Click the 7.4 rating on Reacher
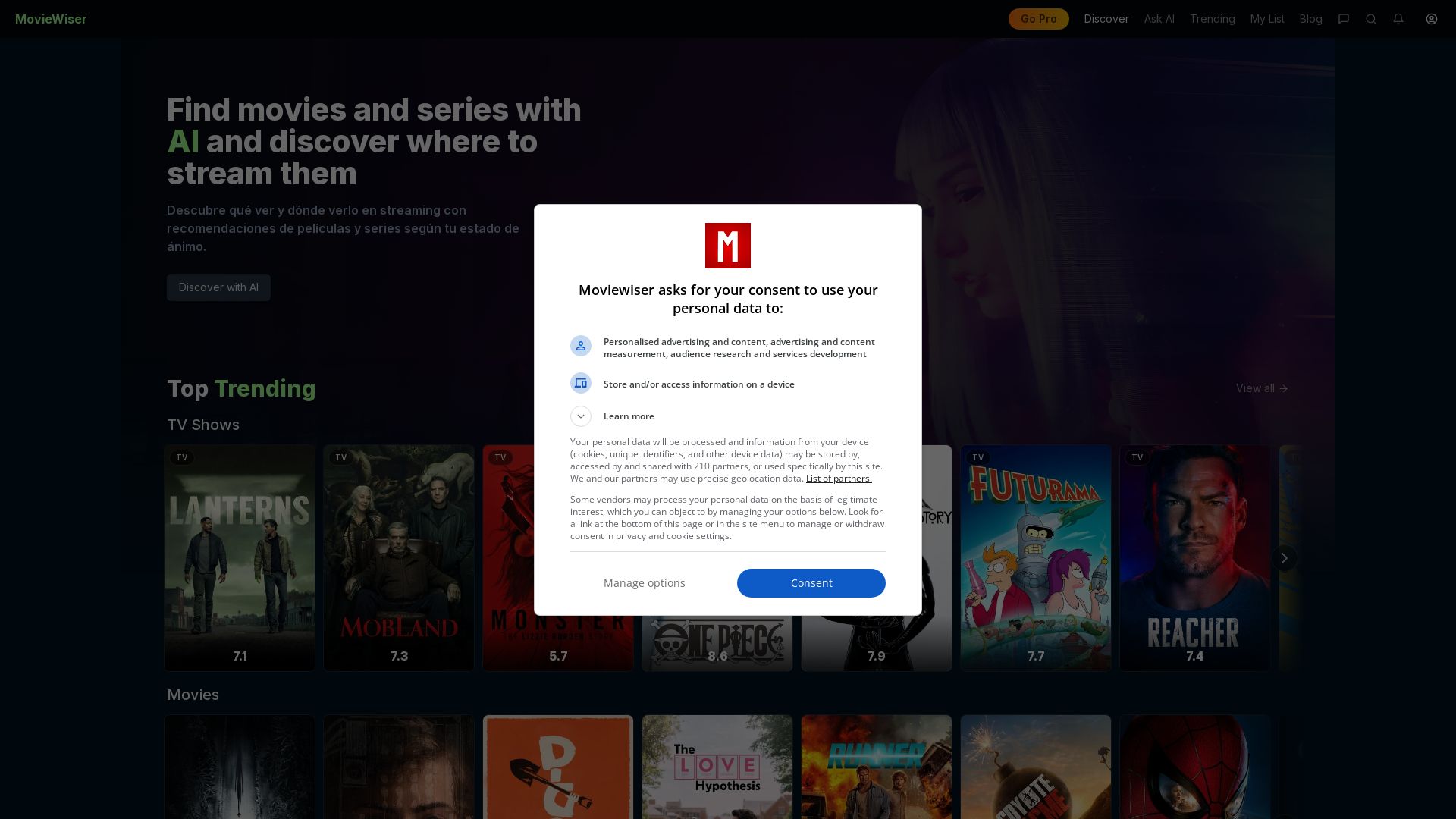Image resolution: width=1456 pixels, height=819 pixels. [x=1195, y=656]
